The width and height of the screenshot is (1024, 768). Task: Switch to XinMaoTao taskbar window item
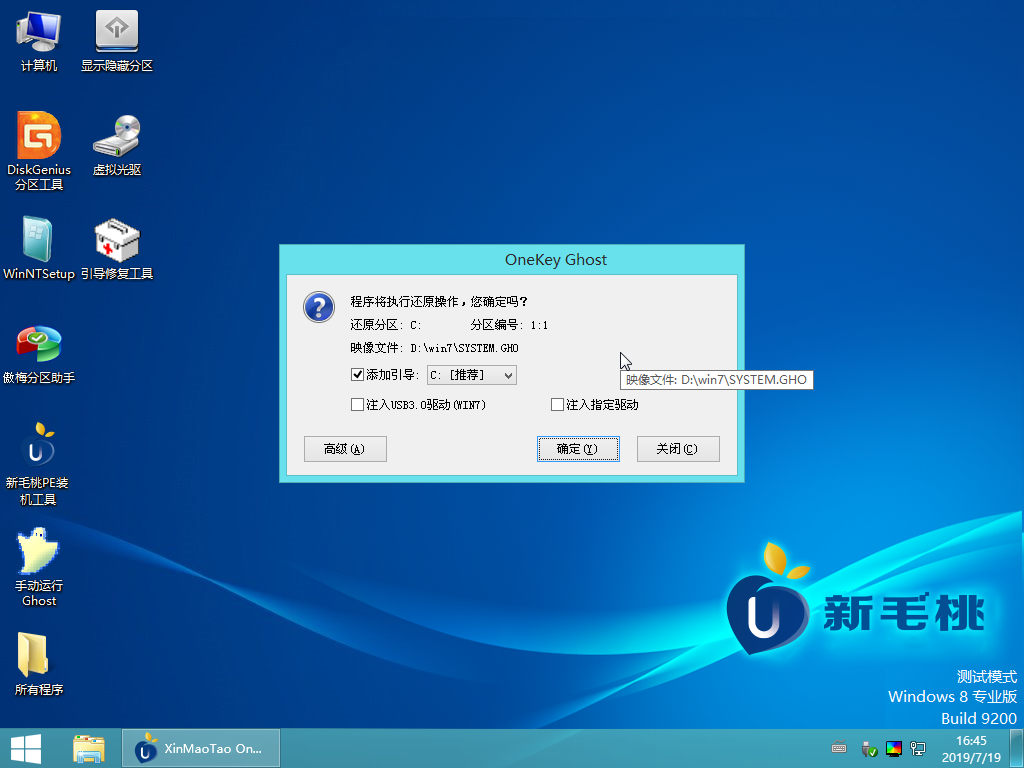[x=200, y=748]
